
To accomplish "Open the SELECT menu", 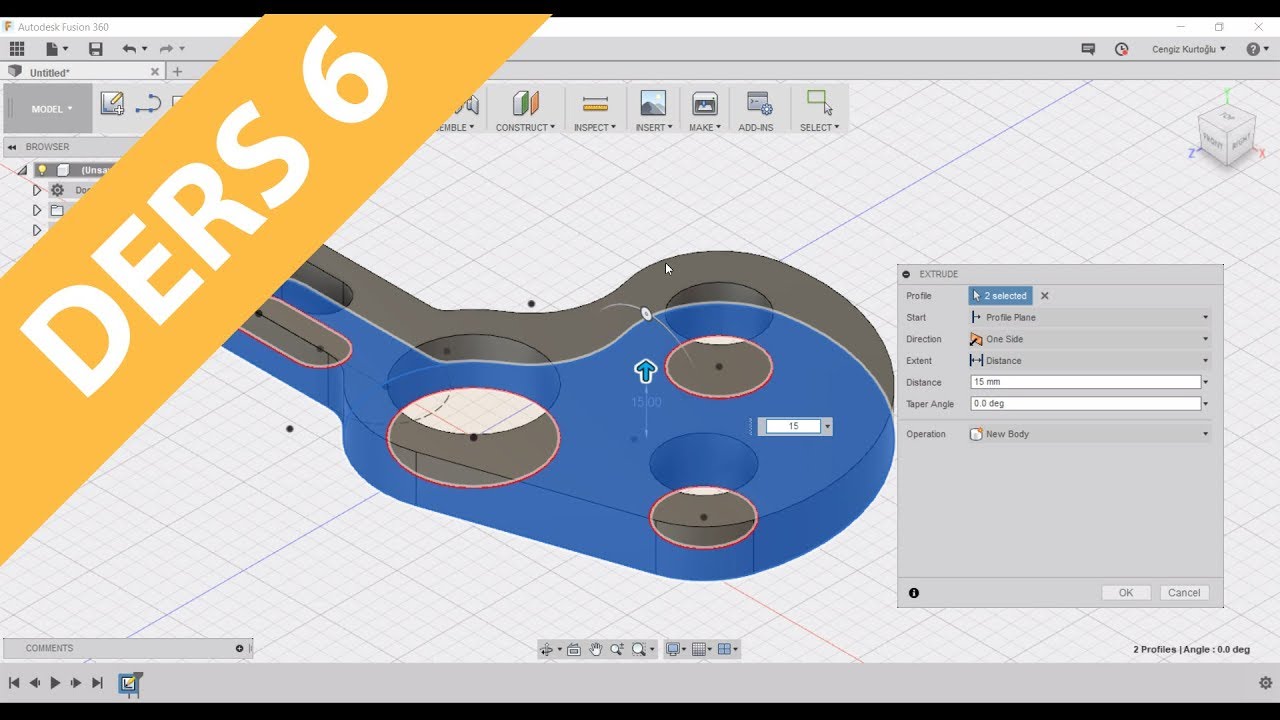I will point(819,127).
